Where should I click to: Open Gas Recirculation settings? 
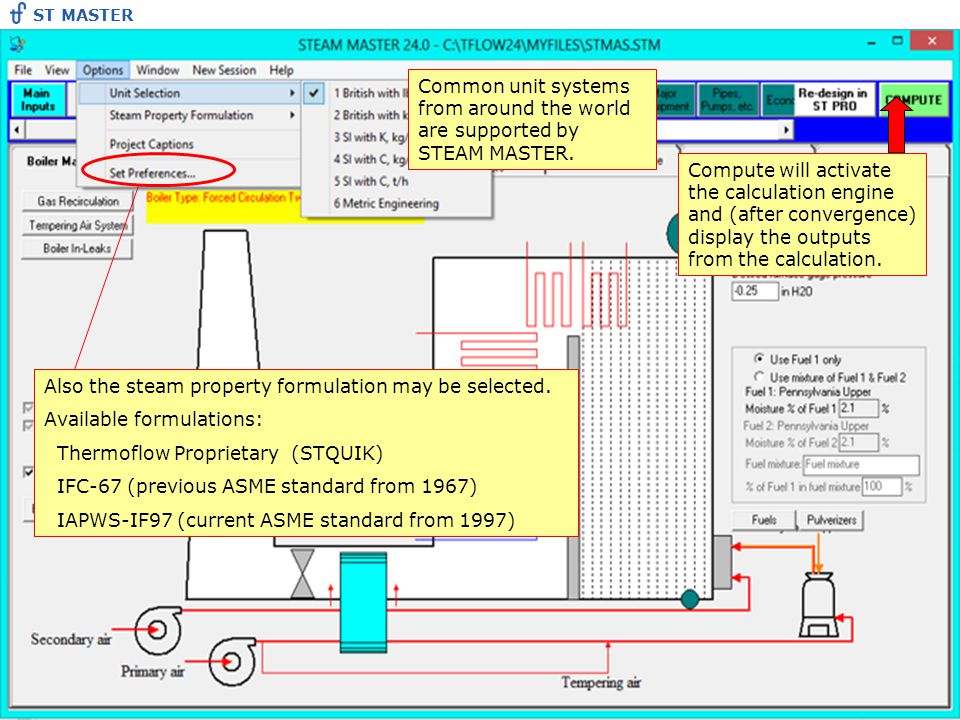78,201
